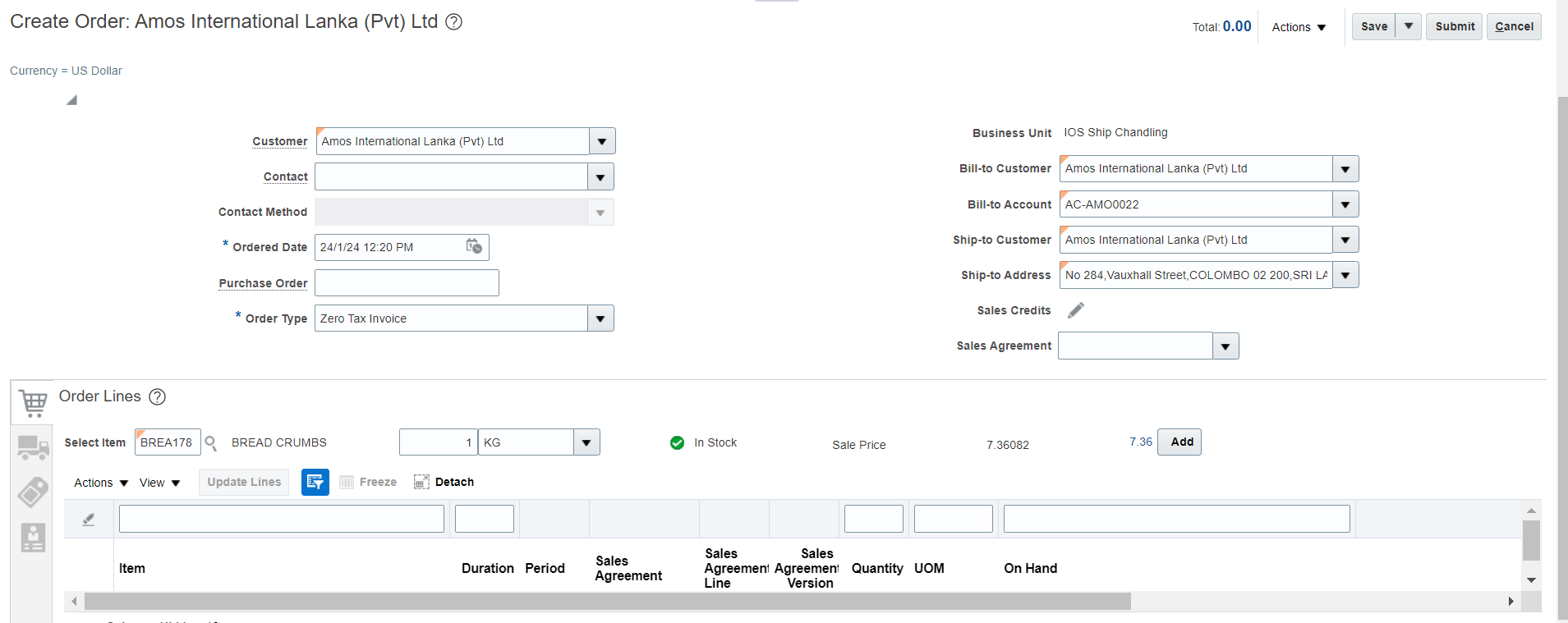Click the Duration column filter box
1568x623 pixels.
[x=485, y=519]
